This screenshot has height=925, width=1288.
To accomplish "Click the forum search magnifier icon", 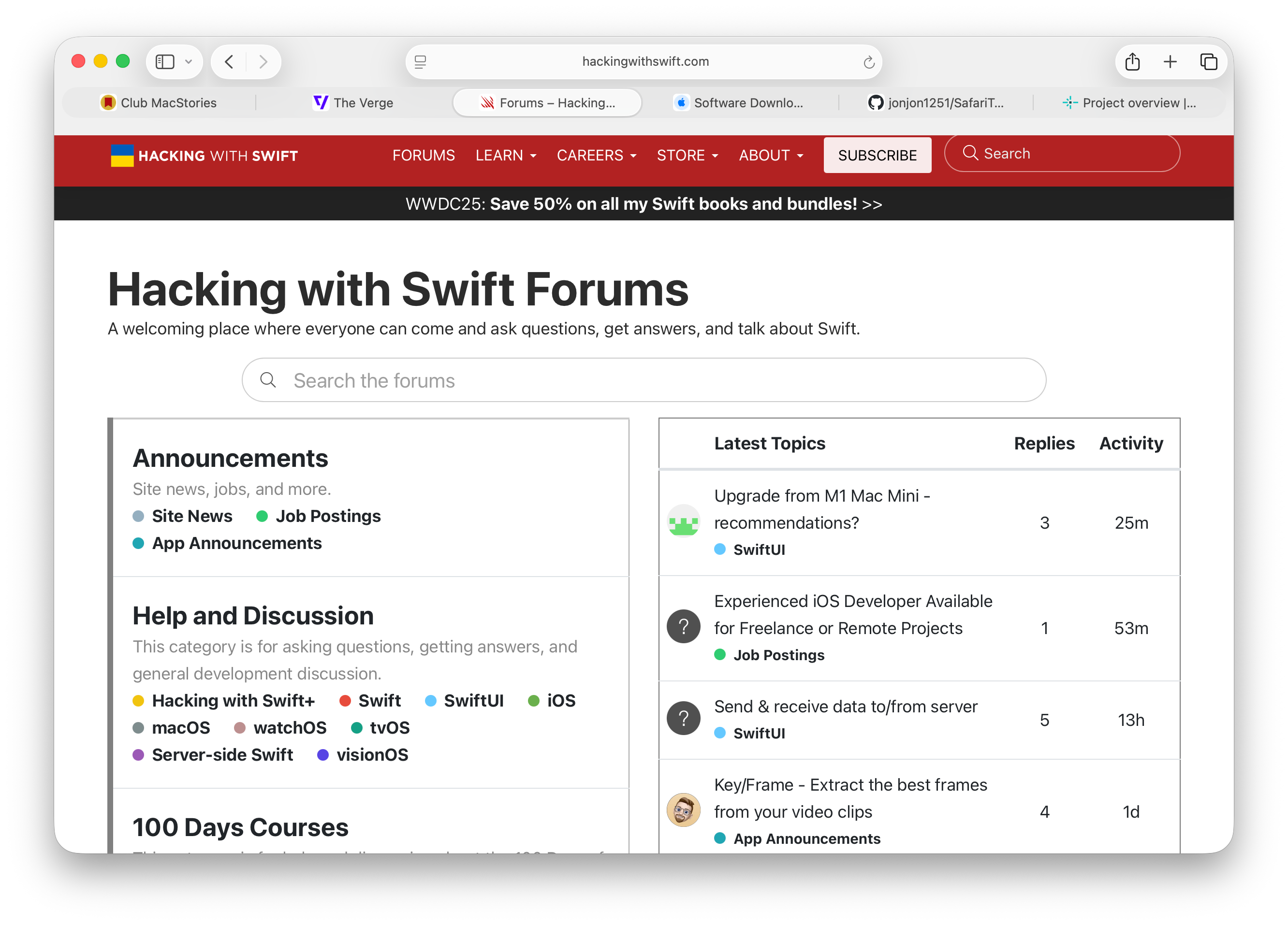I will tap(268, 380).
